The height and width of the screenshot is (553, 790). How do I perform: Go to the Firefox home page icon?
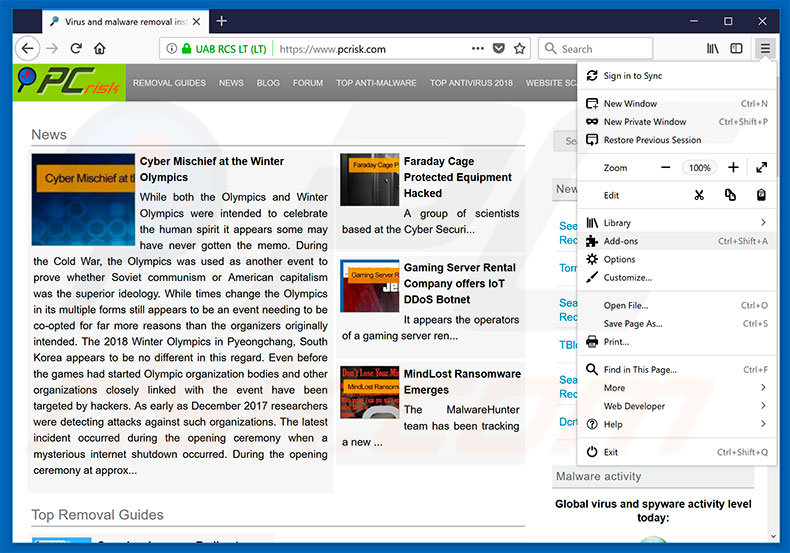(100, 48)
